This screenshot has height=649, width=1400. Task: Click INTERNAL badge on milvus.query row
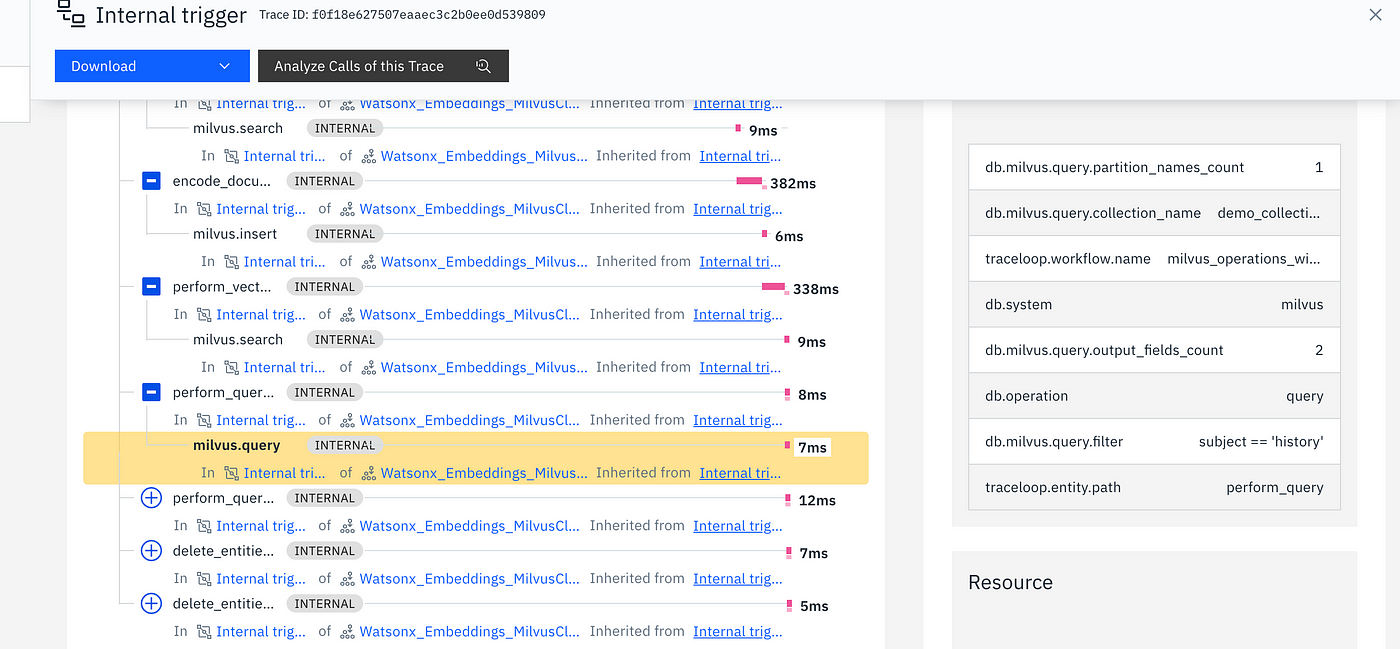345,445
